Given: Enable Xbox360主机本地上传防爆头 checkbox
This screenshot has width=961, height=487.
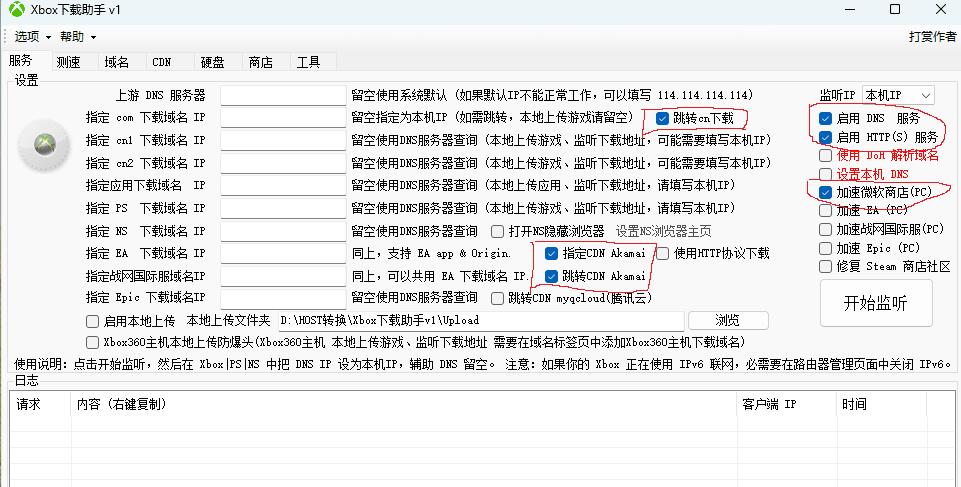Looking at the screenshot, I should (x=93, y=342).
